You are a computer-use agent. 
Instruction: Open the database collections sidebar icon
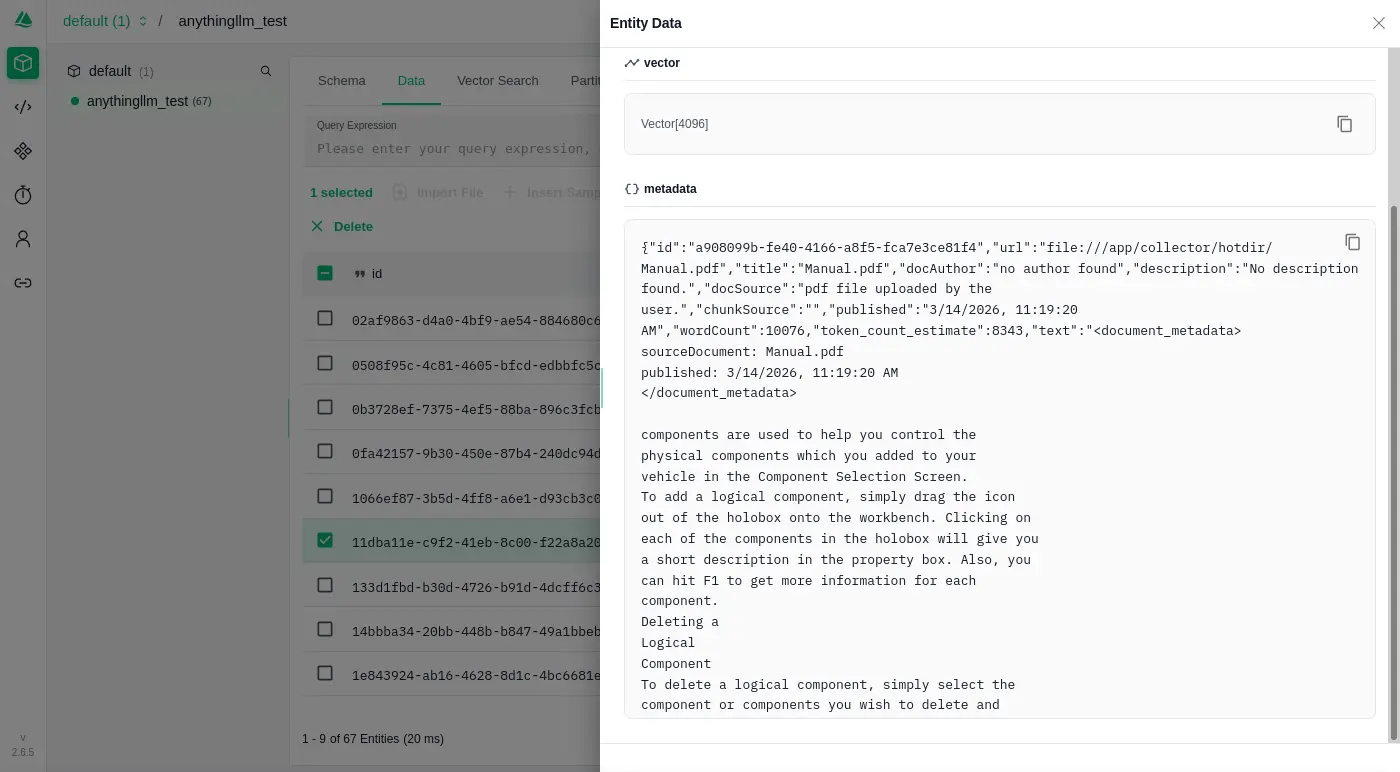coord(23,64)
